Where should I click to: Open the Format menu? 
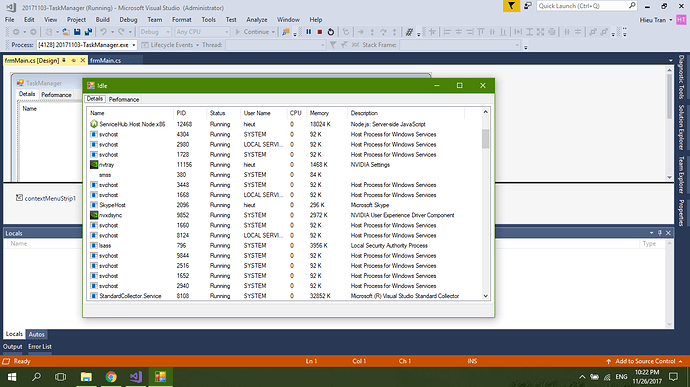(182, 20)
